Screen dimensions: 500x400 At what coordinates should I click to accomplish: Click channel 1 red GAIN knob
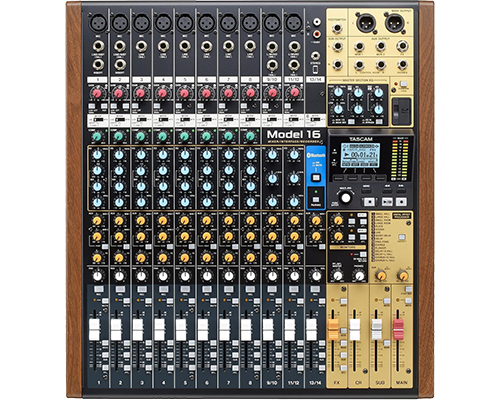(97, 93)
